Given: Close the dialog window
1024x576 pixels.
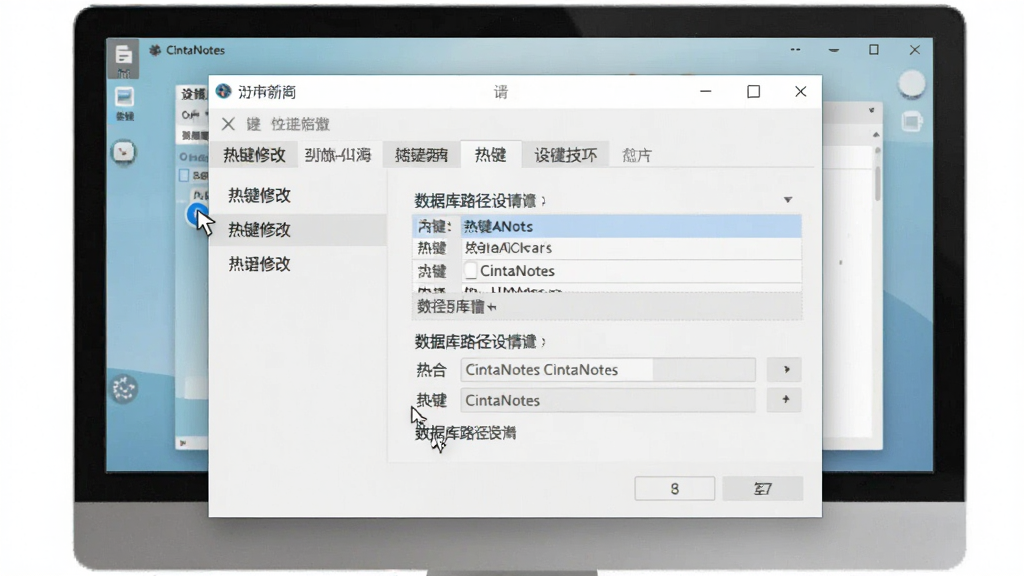Looking at the screenshot, I should 801,91.
